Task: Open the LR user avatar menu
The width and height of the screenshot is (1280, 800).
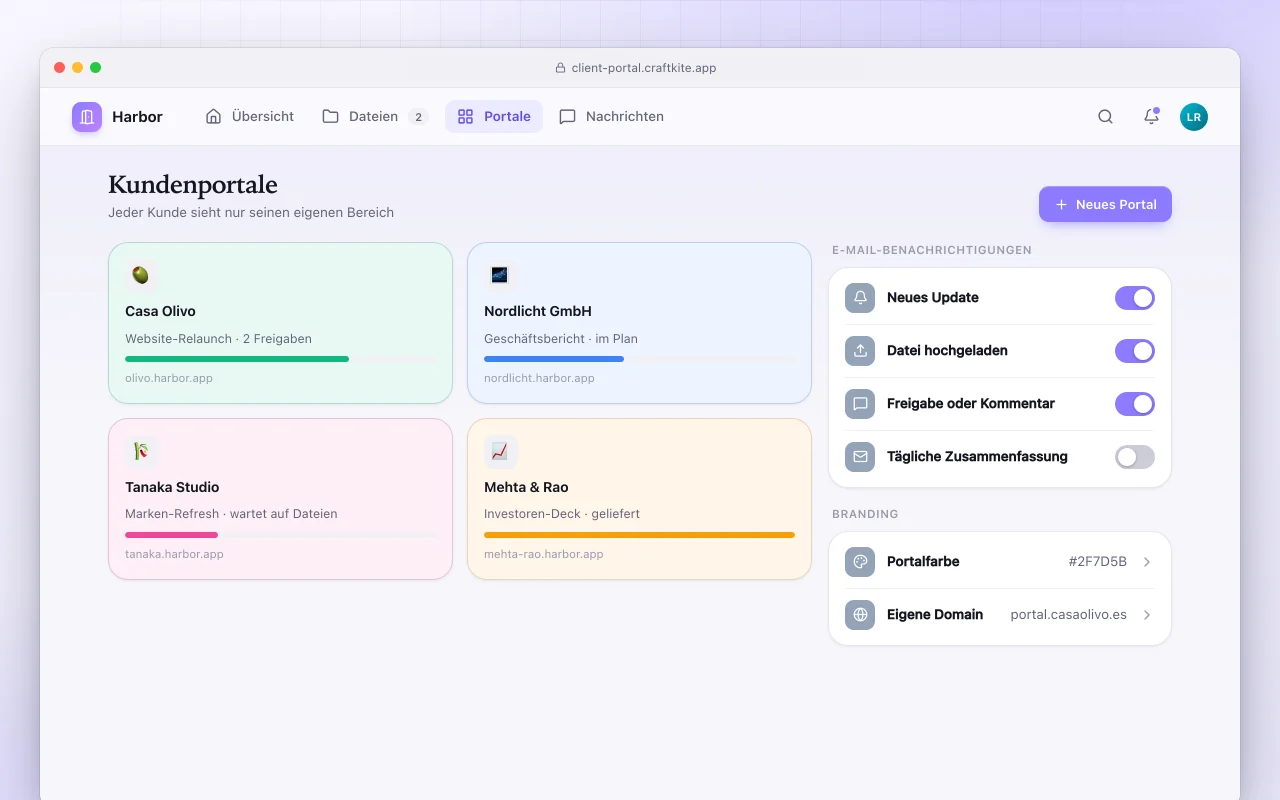Action: (x=1194, y=117)
